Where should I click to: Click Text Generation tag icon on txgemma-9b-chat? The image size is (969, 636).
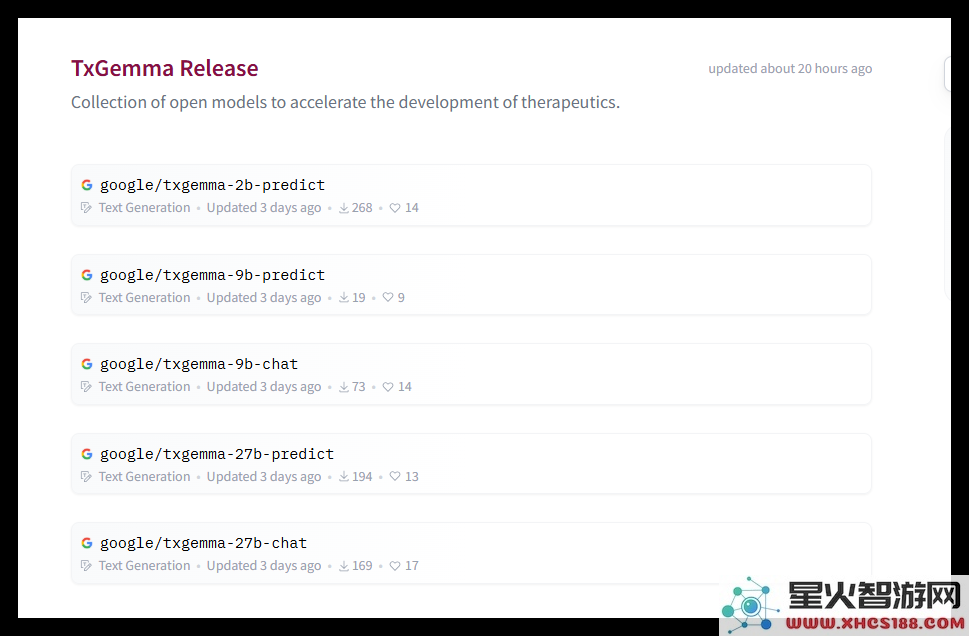[x=87, y=387]
